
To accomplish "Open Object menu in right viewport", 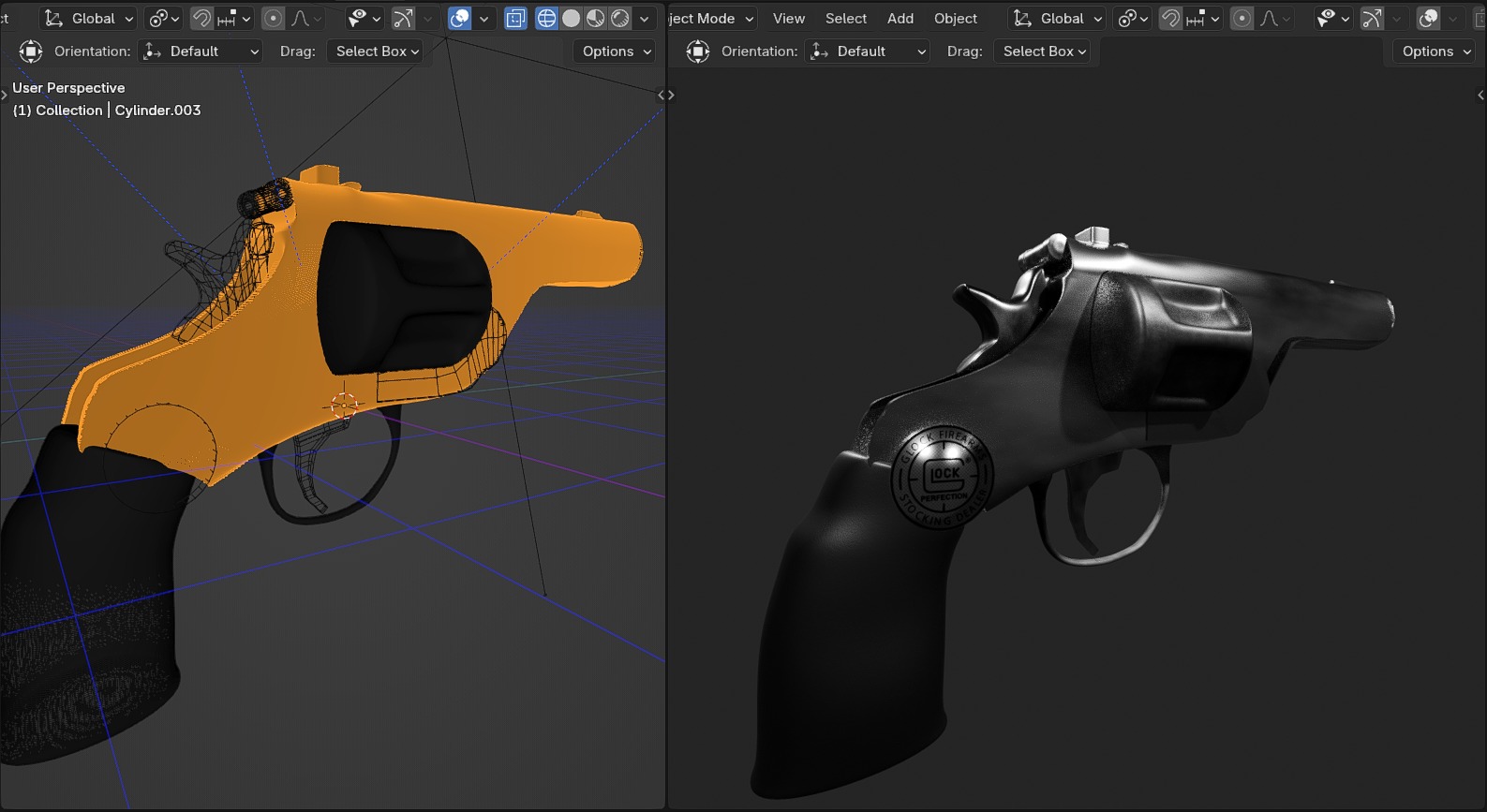I will pos(956,19).
